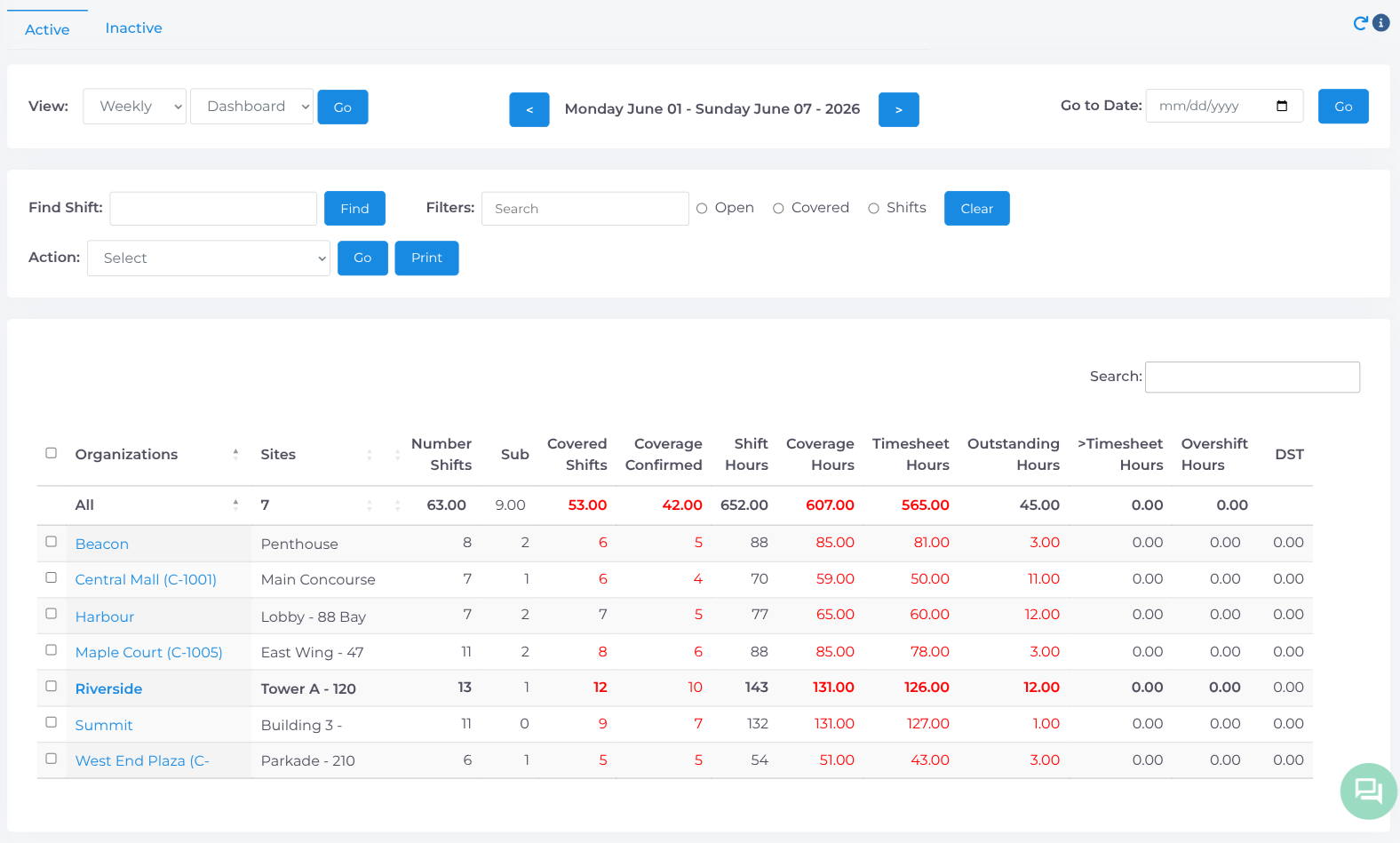Image resolution: width=1400 pixels, height=843 pixels.
Task: Select the Covered filter radio button
Action: point(778,208)
